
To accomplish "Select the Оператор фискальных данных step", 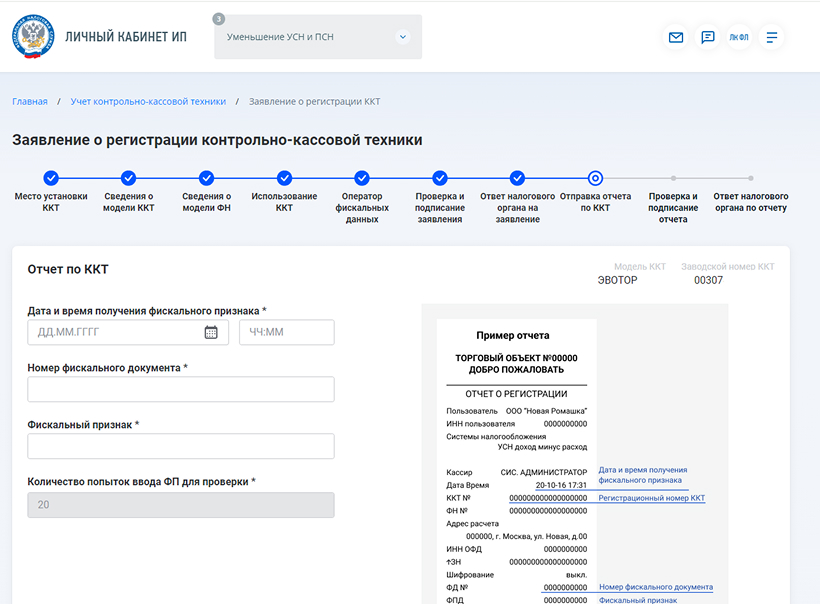I will point(361,178).
